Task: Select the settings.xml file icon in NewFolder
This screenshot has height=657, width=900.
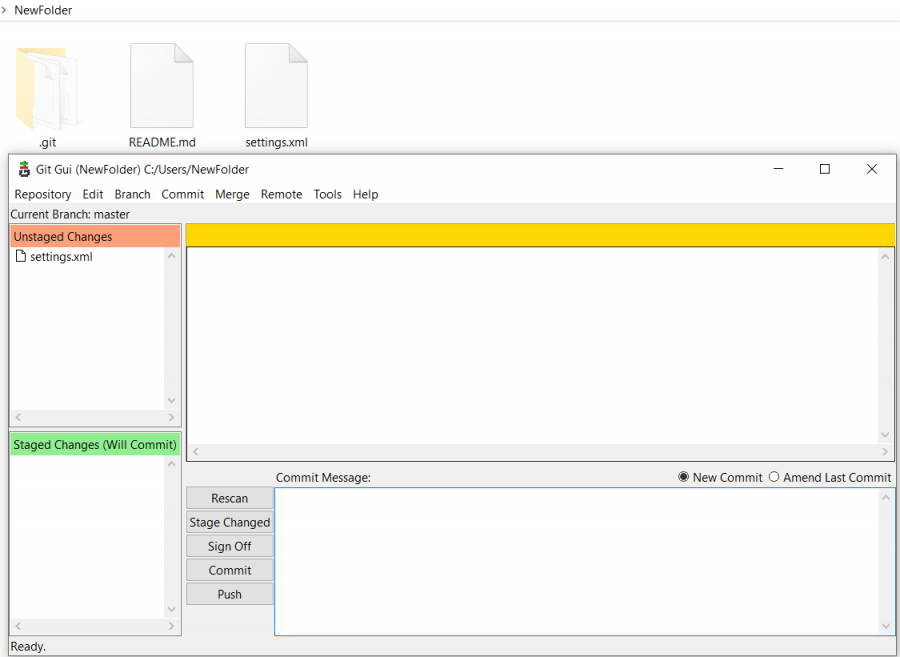Action: click(x=276, y=85)
